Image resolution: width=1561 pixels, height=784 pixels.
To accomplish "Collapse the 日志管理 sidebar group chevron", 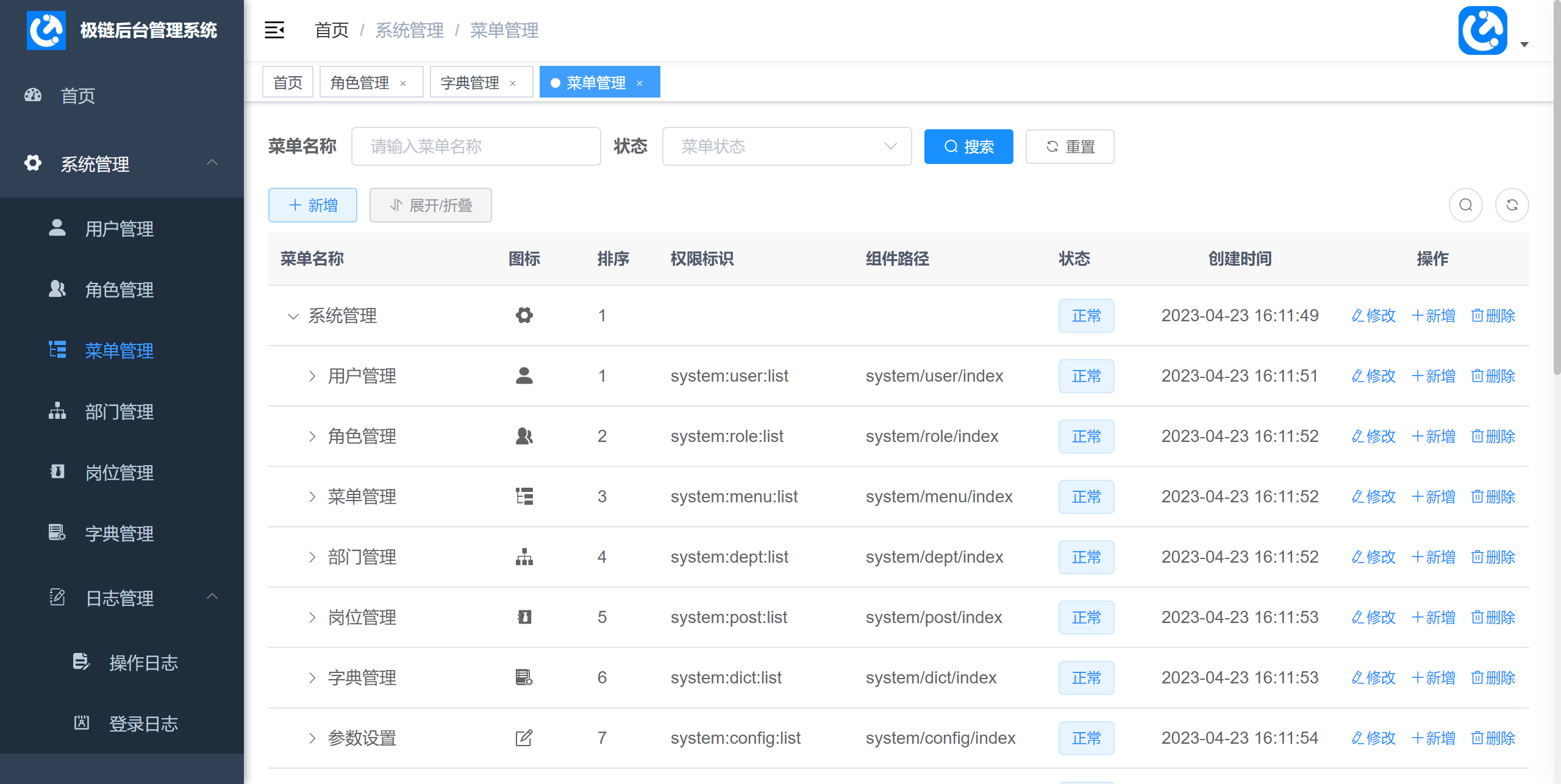I will click(x=212, y=596).
